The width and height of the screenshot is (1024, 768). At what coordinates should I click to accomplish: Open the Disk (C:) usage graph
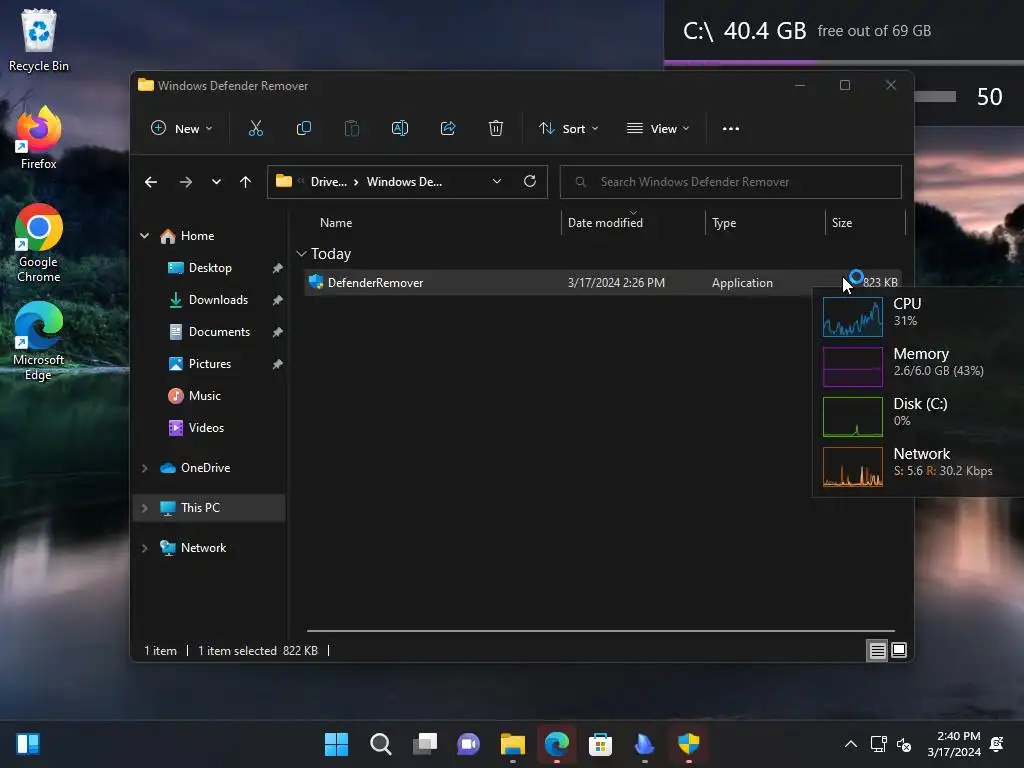pos(852,417)
